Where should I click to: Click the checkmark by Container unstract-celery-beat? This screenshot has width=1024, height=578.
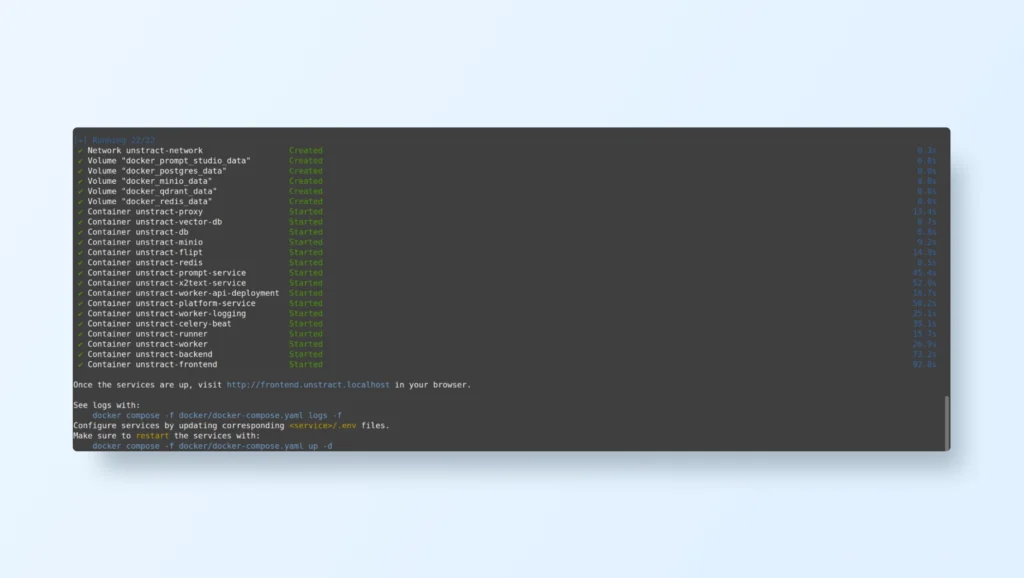[x=80, y=324]
